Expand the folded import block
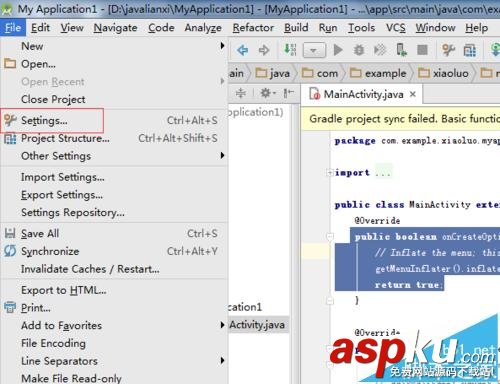 pyautogui.click(x=330, y=173)
